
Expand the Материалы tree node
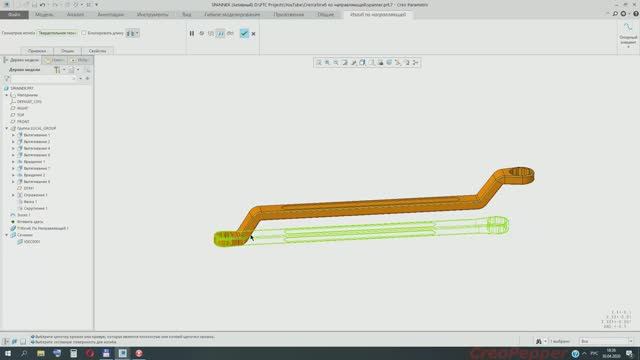7,95
